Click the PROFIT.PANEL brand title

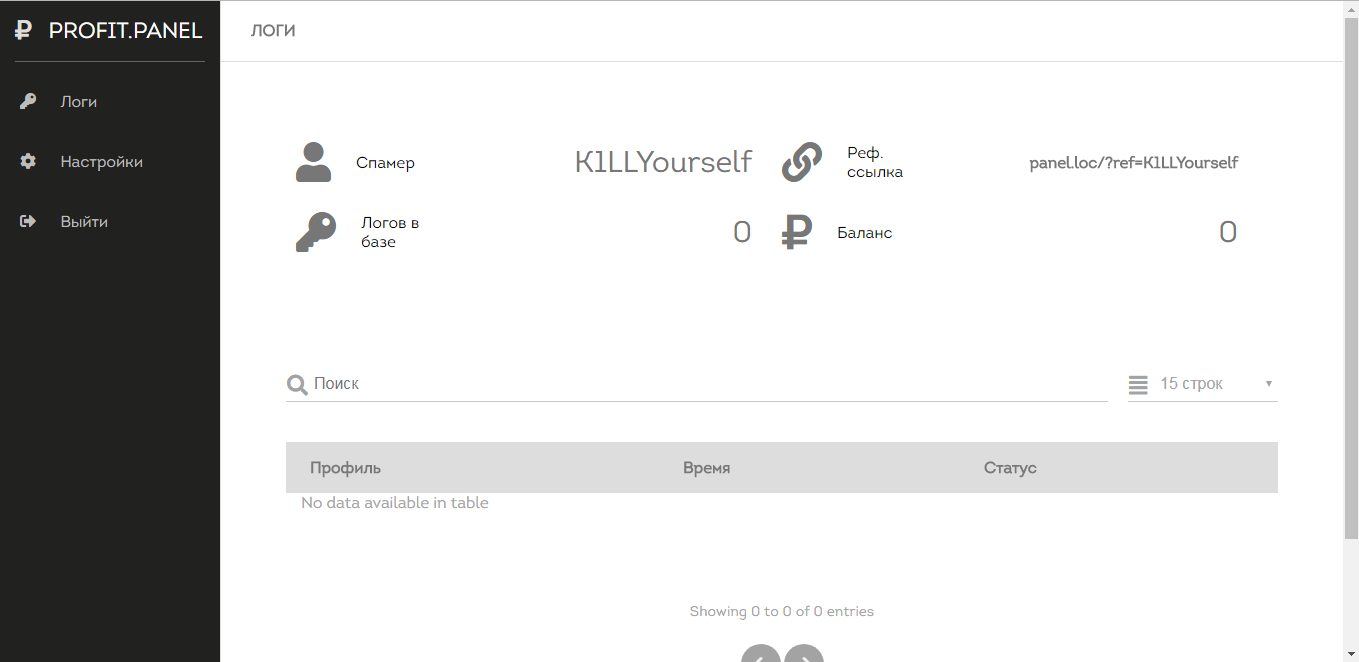pyautogui.click(x=125, y=31)
